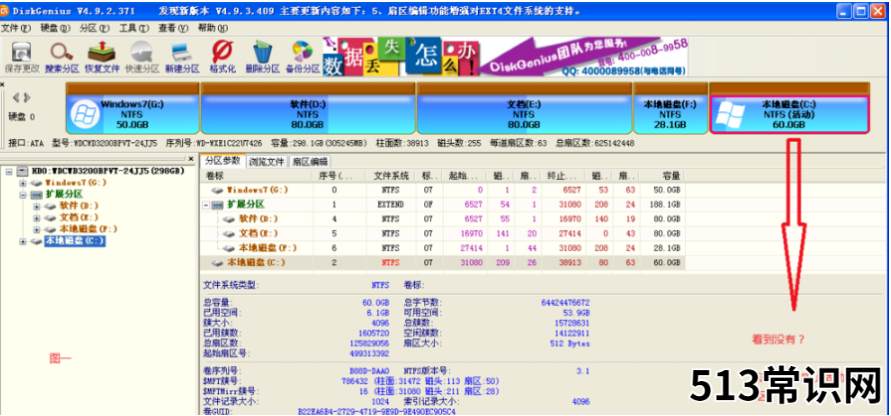Expand Windows7(G:) node in the tree
Screen dimensions: 891x416
pos(23,183)
